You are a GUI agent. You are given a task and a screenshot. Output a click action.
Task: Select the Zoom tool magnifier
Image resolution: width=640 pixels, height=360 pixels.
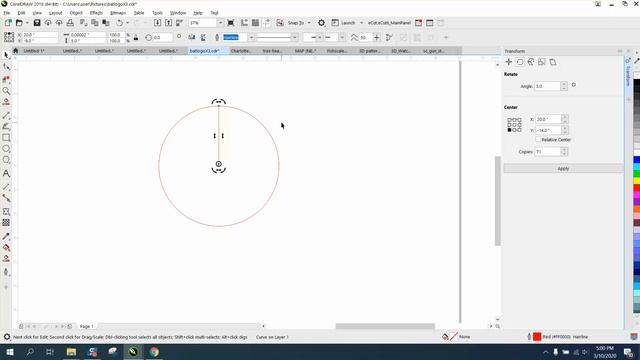tap(6, 91)
